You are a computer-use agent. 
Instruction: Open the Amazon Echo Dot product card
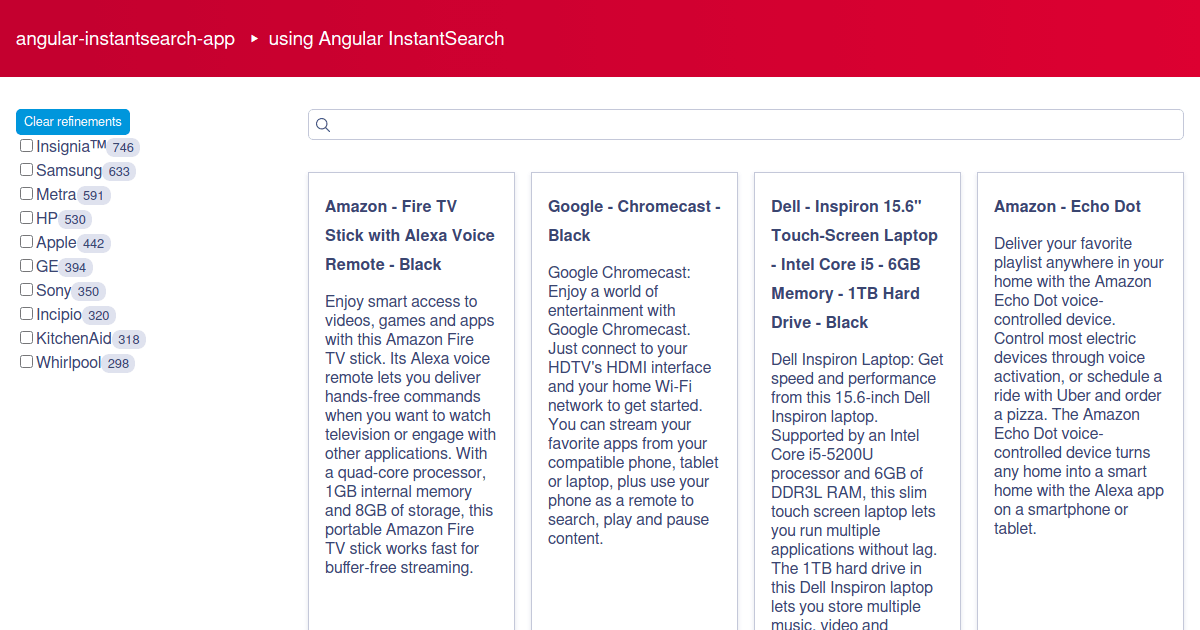click(1067, 207)
